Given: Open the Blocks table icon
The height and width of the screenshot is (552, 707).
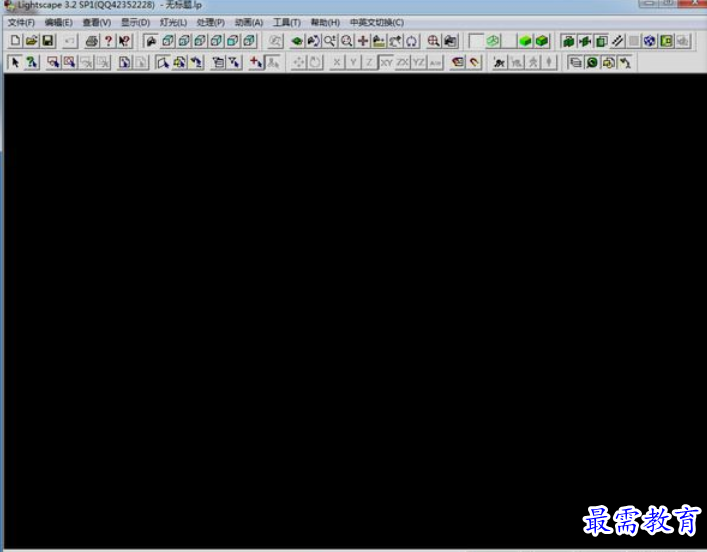Looking at the screenshot, I should click(x=608, y=62).
